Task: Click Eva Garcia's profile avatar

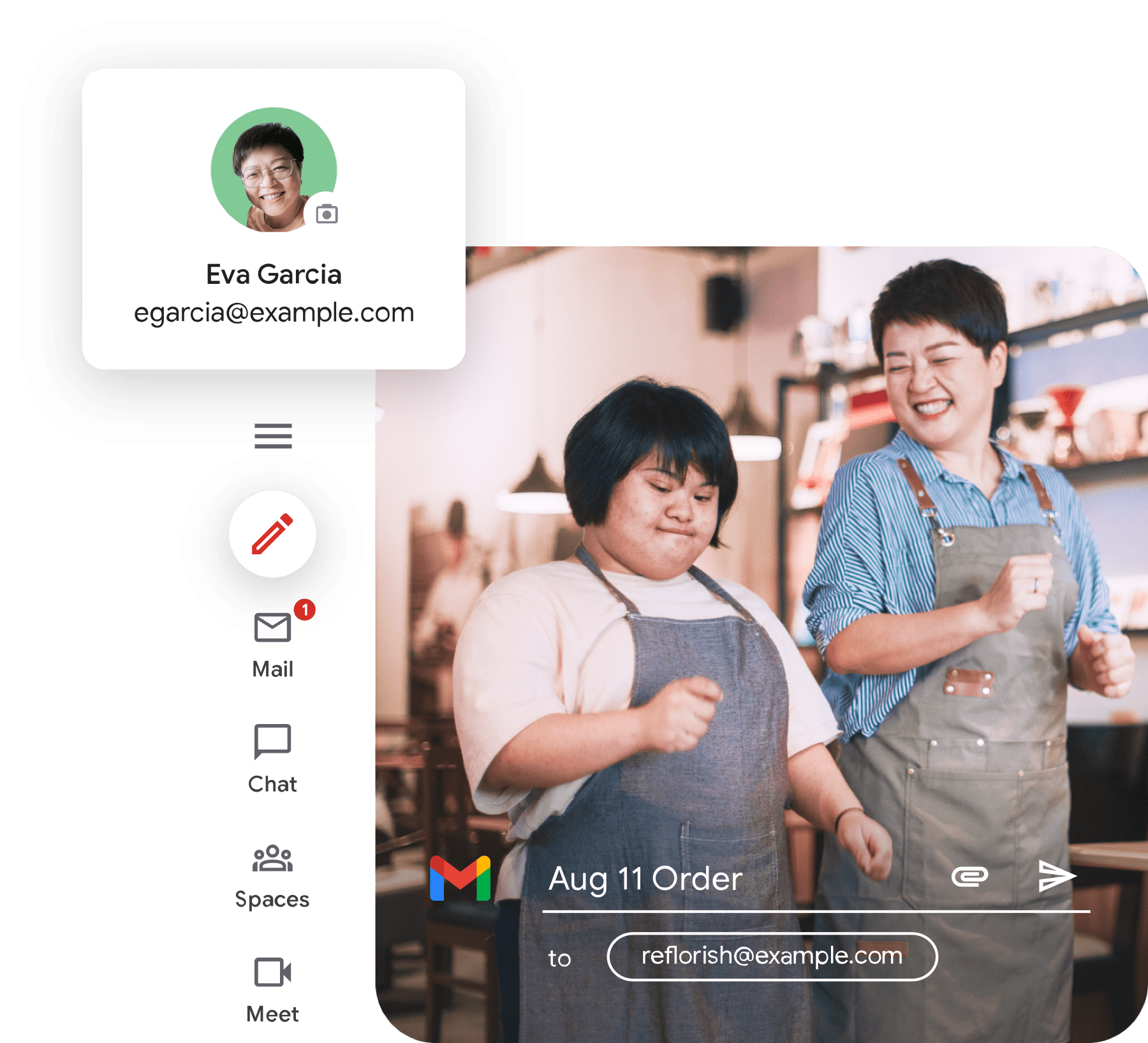Action: tap(274, 170)
